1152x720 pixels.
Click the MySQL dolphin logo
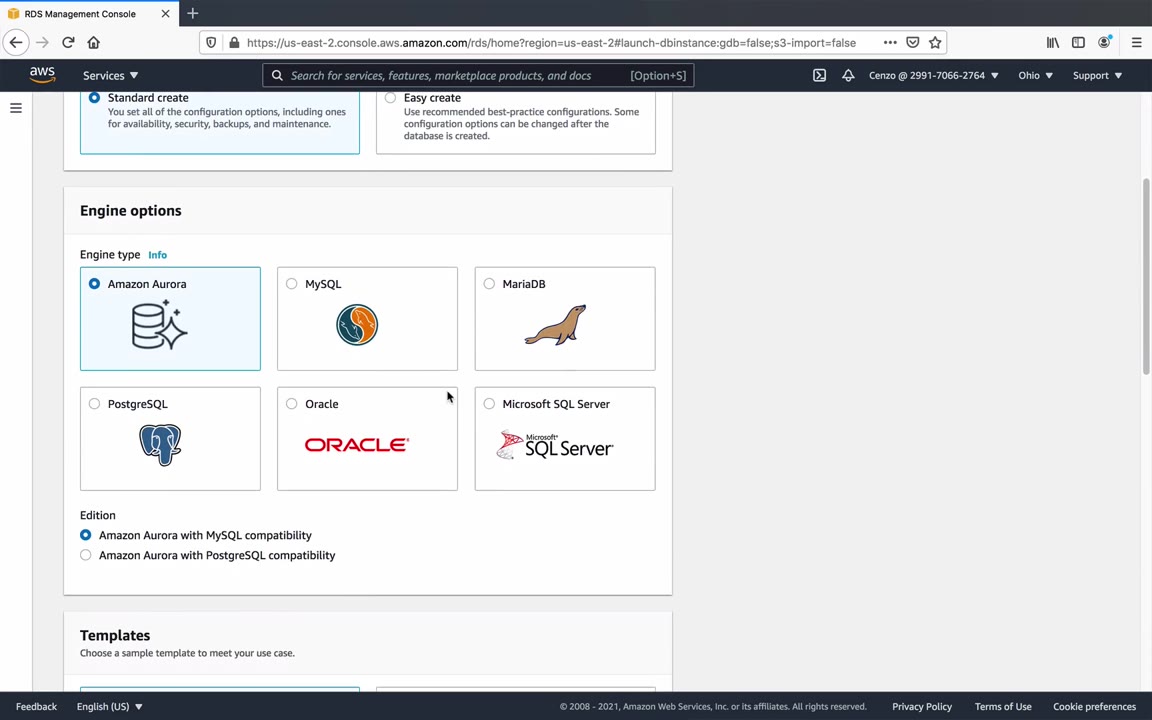click(357, 325)
